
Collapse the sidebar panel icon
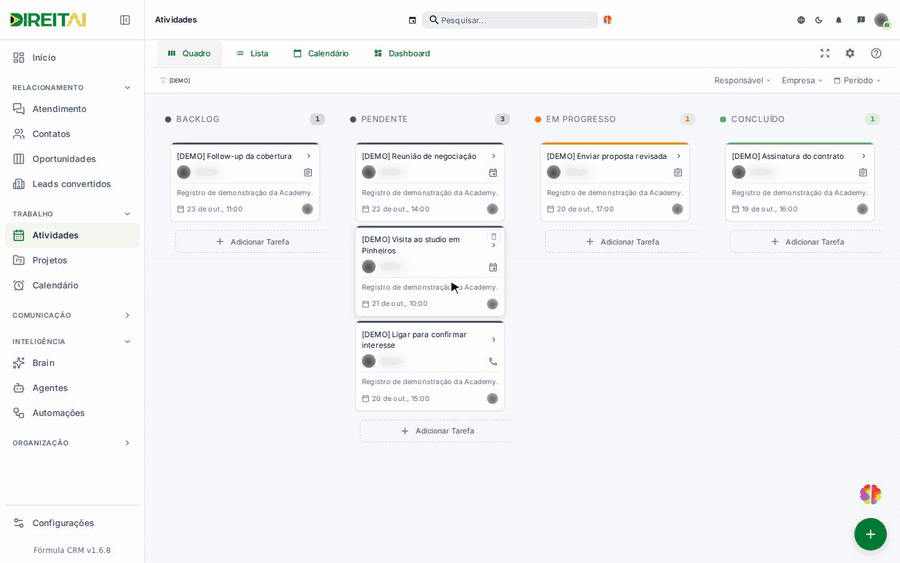pyautogui.click(x=125, y=20)
